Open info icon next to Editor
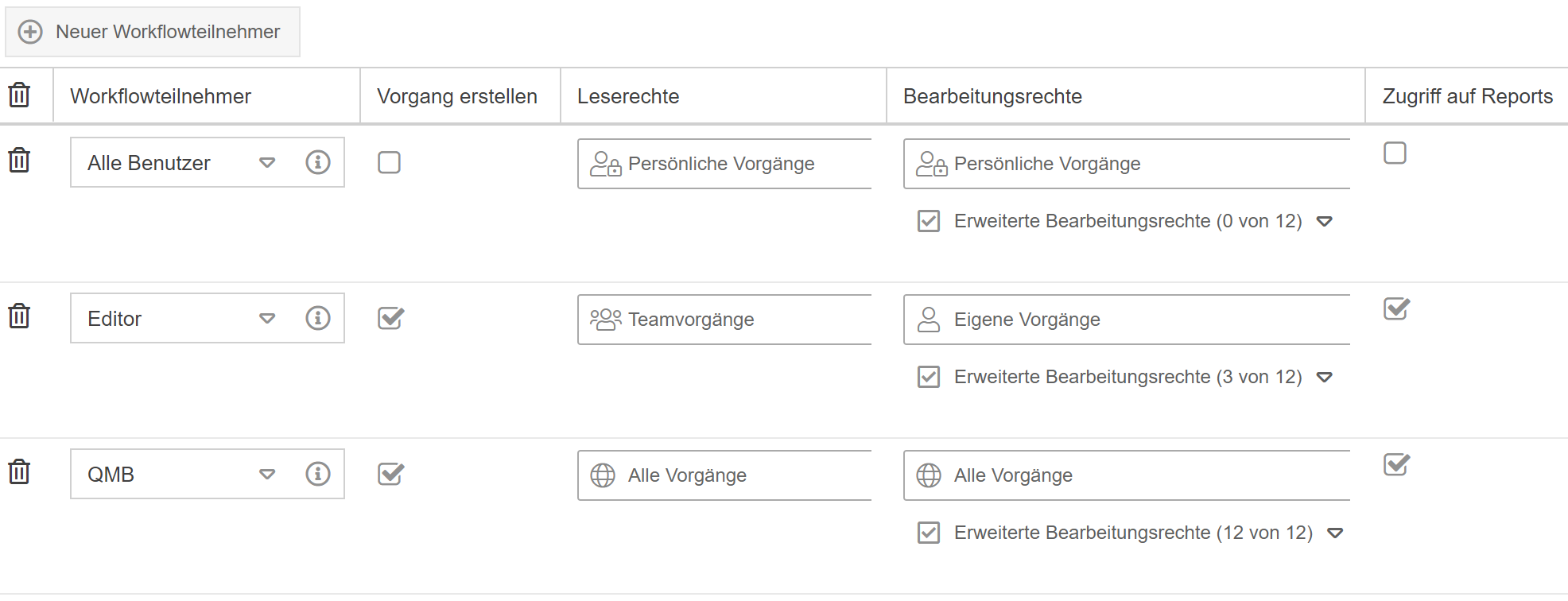The height and width of the screenshot is (601, 1568). [318, 318]
